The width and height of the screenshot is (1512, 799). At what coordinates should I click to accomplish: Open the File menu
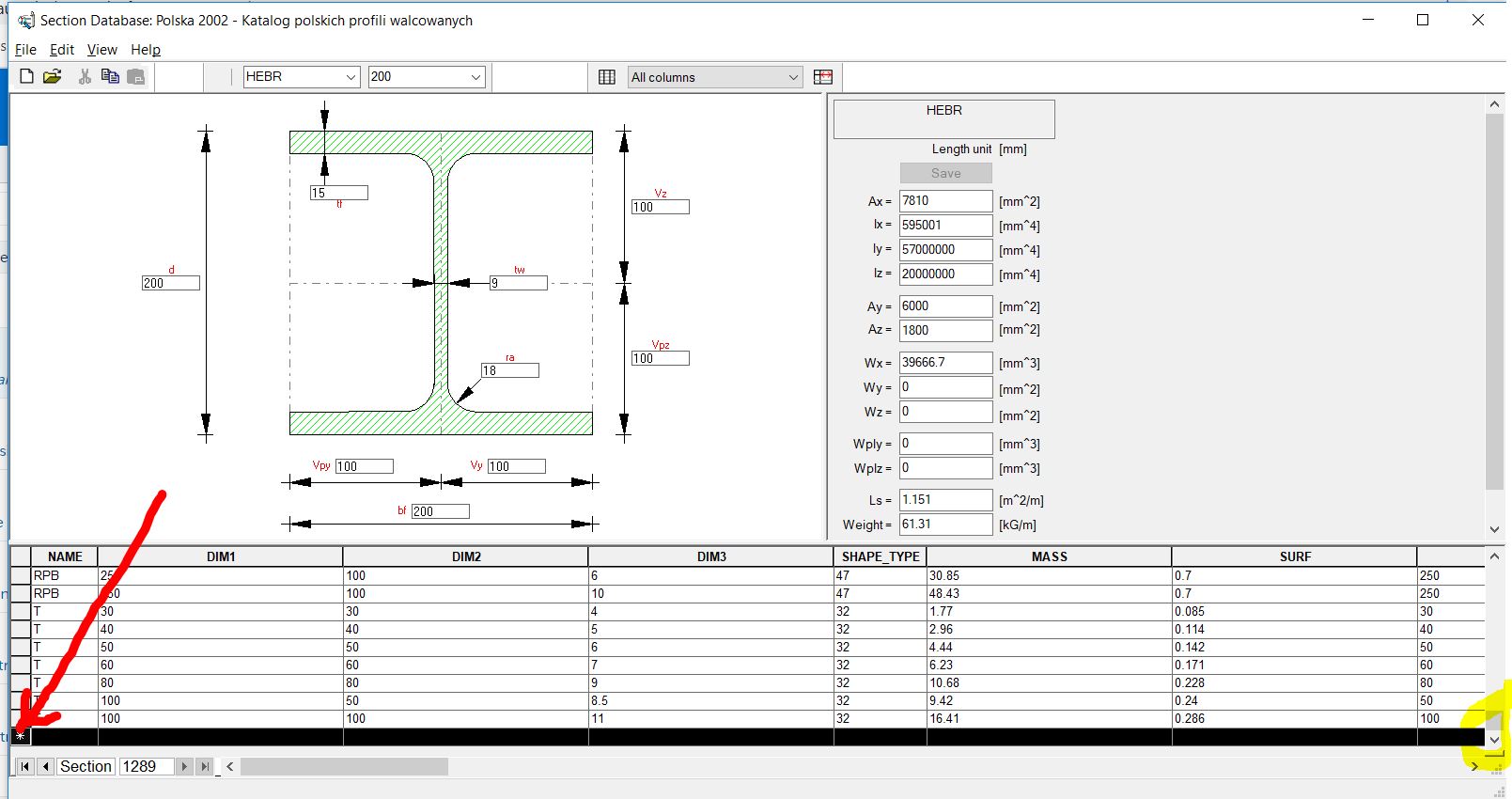tap(25, 50)
